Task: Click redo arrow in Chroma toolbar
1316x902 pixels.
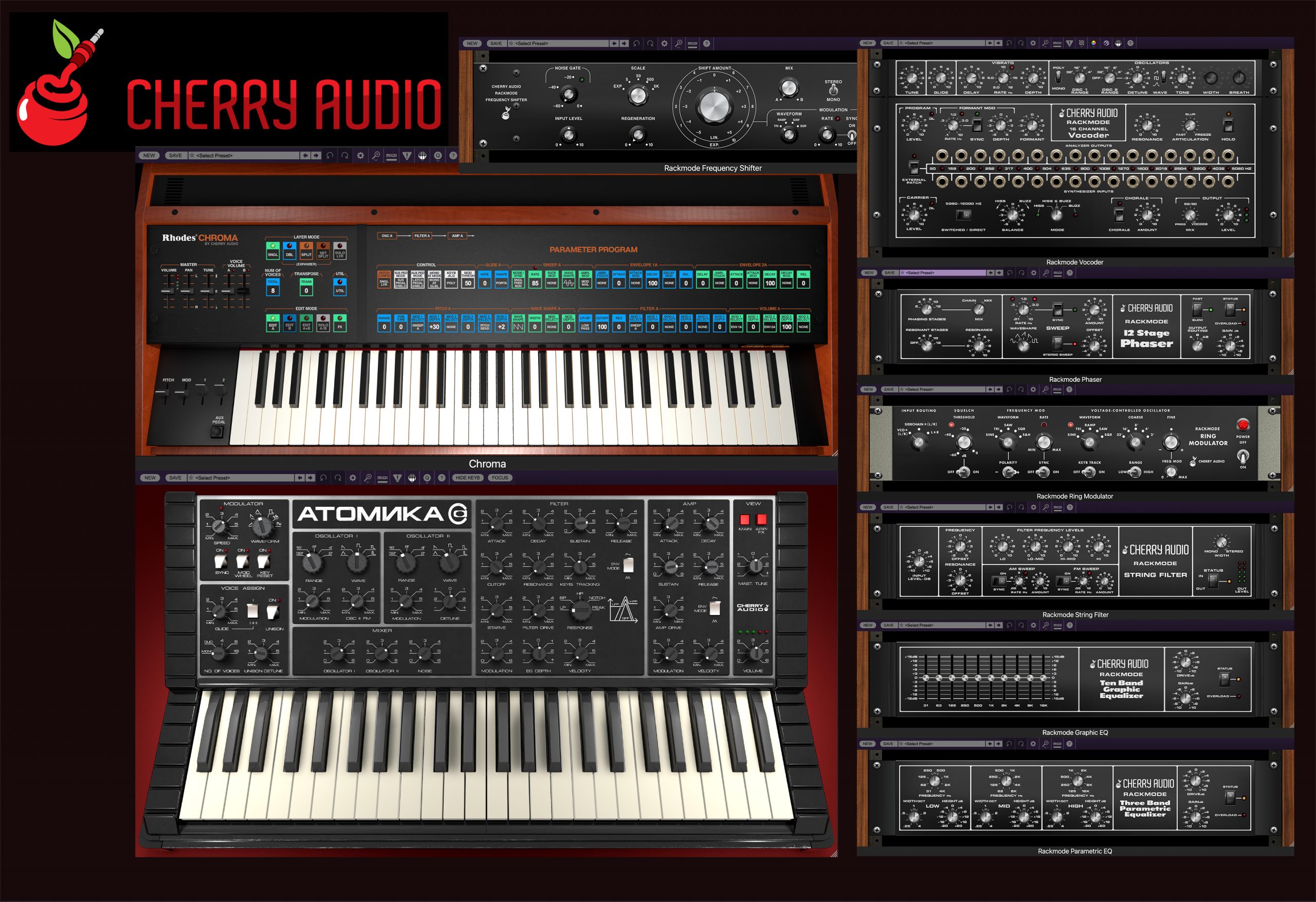Action: point(345,155)
